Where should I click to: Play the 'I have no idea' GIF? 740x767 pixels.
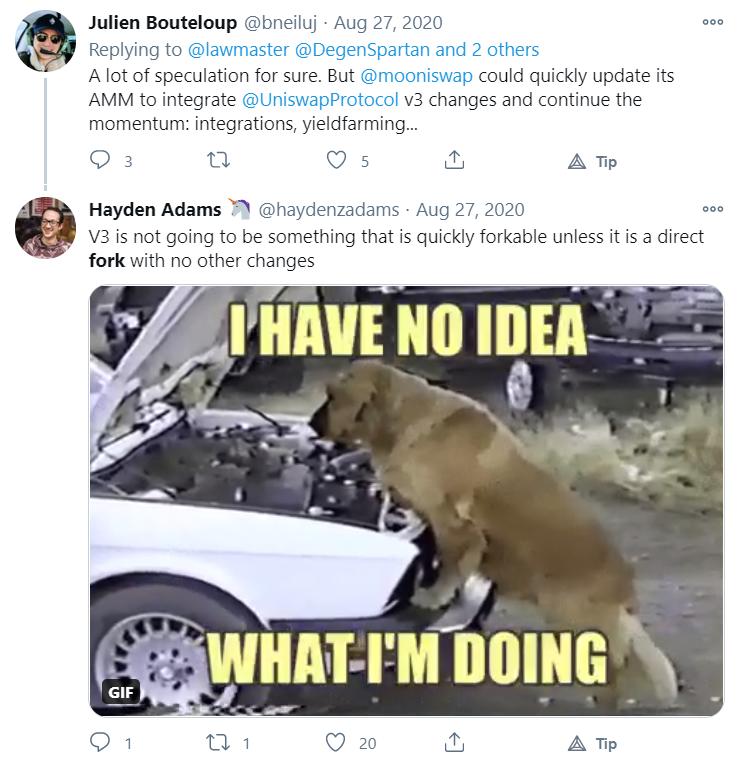tap(406, 500)
